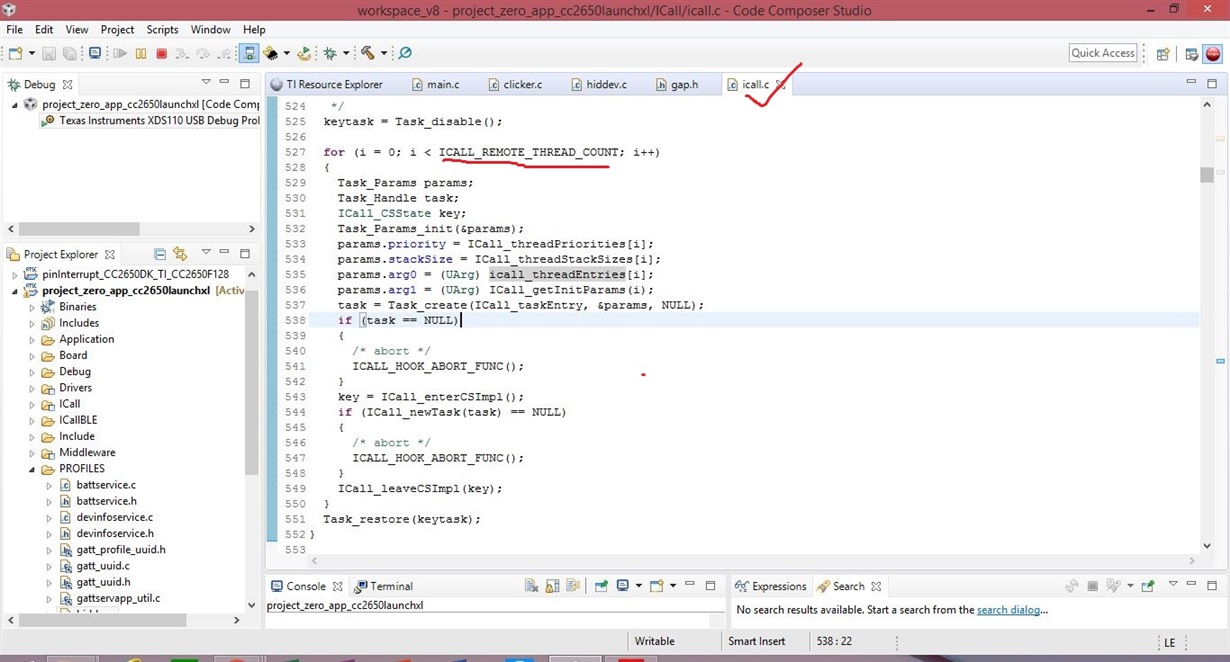Expand the Includes folder
1230x662 pixels.
click(32, 323)
